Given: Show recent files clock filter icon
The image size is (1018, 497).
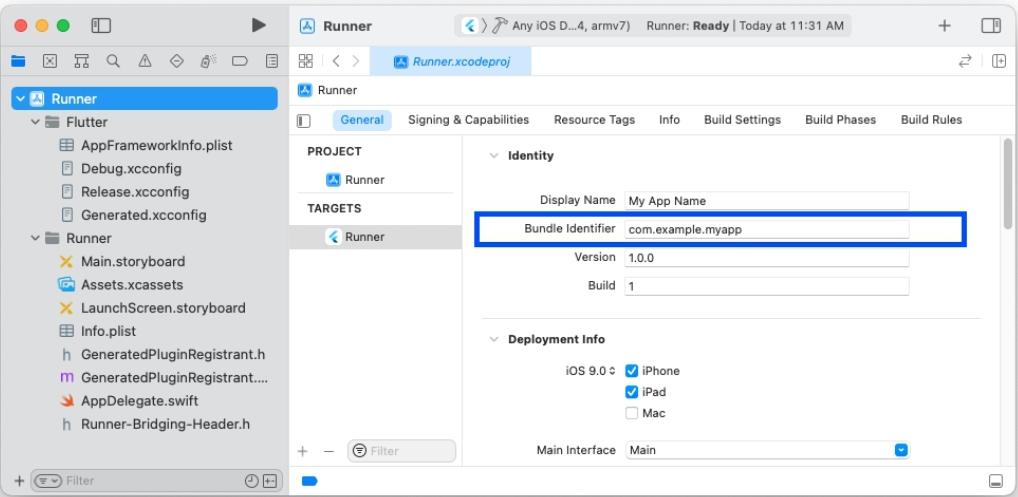Looking at the screenshot, I should [251, 481].
